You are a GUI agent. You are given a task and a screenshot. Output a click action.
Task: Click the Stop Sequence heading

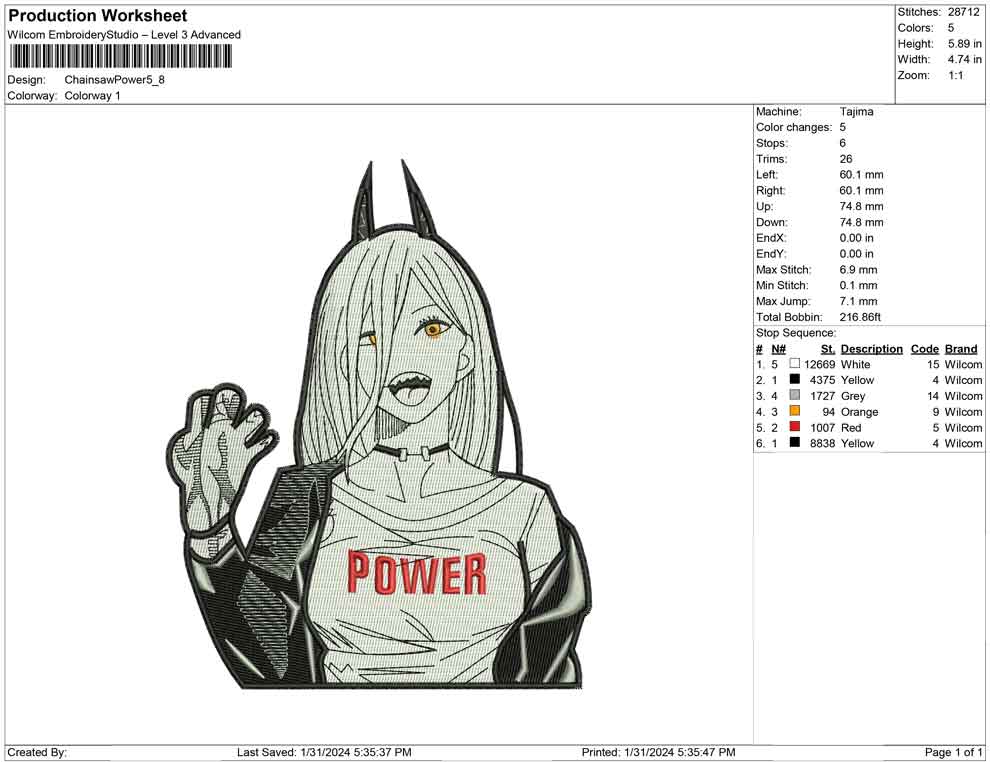[x=796, y=333]
